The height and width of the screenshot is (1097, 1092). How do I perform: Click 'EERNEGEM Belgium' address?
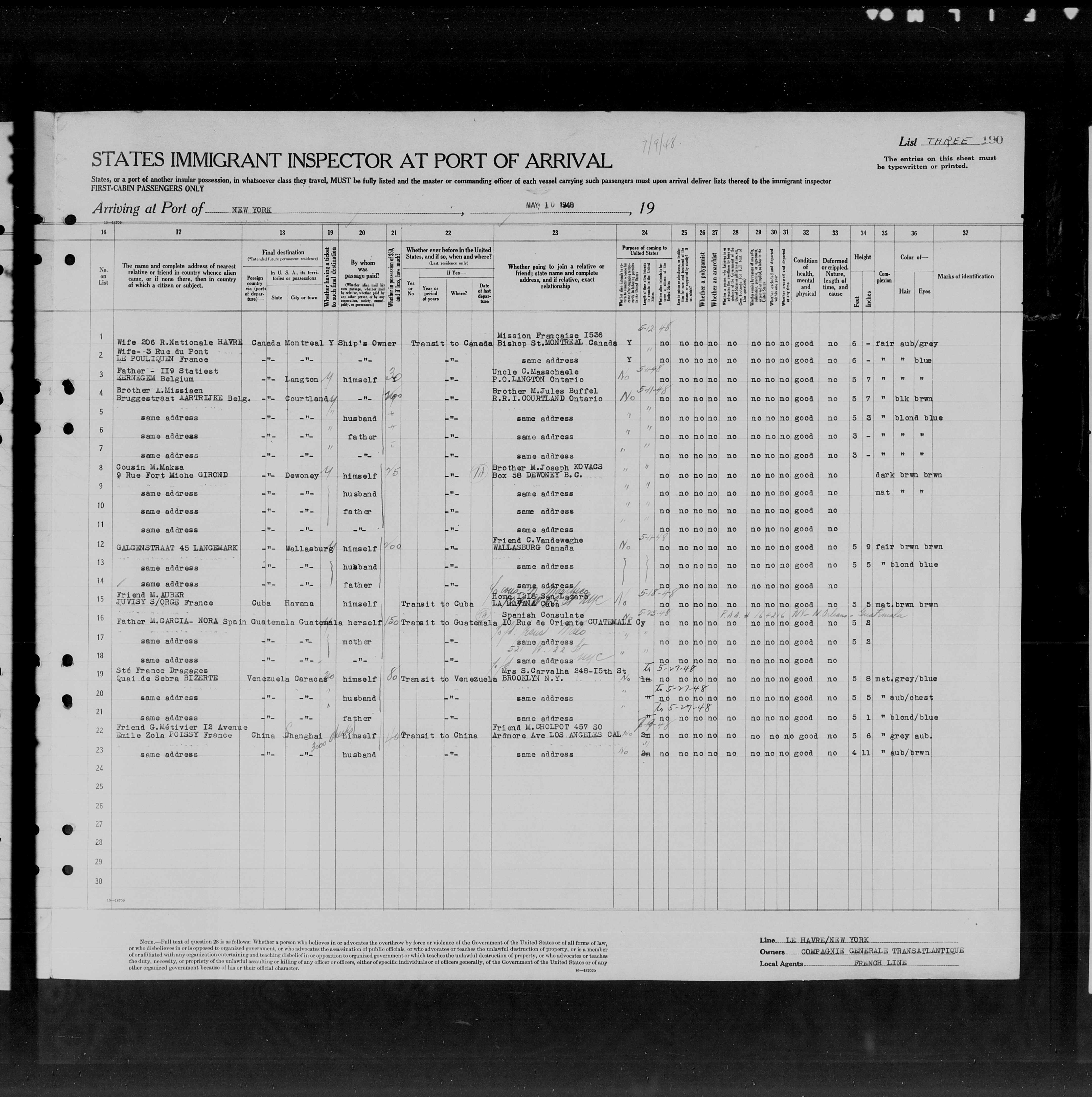pyautogui.click(x=154, y=379)
